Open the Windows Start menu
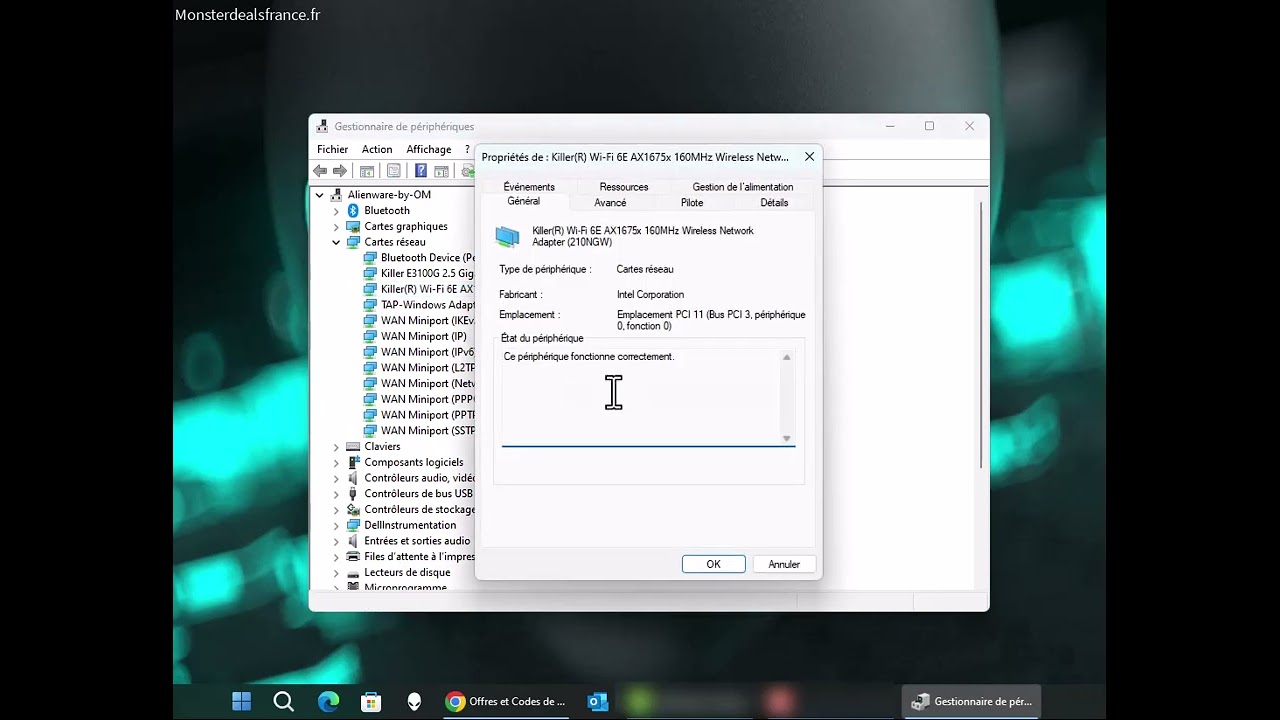The height and width of the screenshot is (720, 1280). tap(242, 702)
